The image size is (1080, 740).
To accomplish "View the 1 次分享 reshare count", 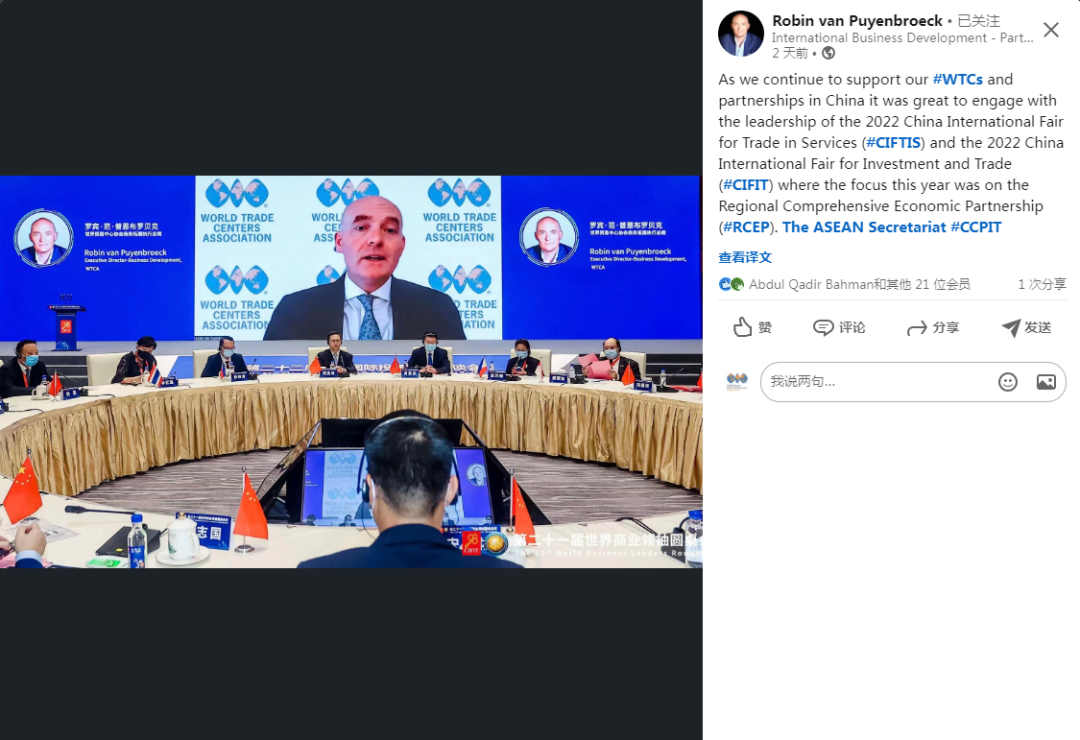I will point(1041,284).
